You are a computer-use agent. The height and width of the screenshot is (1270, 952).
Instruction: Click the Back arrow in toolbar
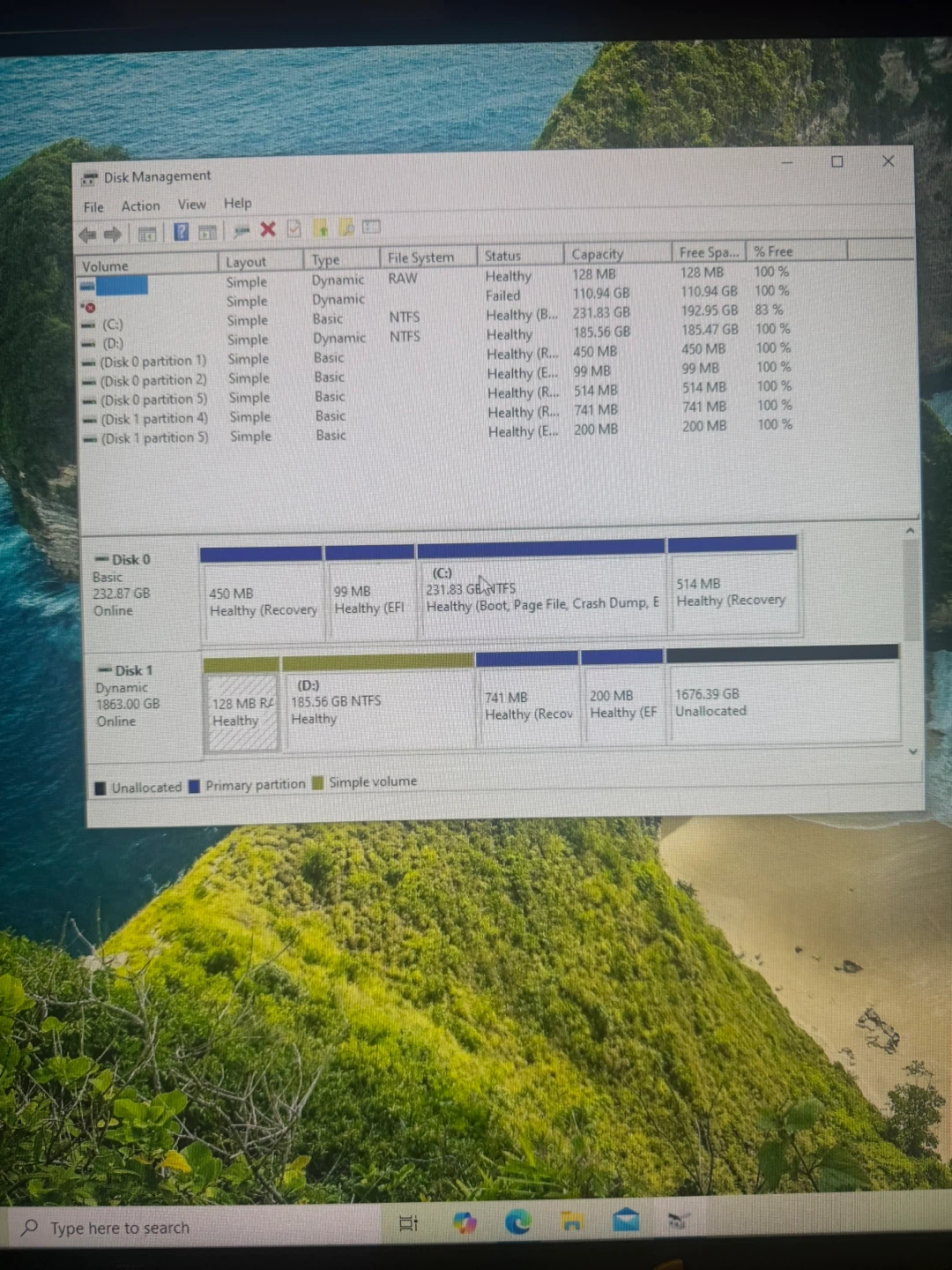(x=87, y=235)
